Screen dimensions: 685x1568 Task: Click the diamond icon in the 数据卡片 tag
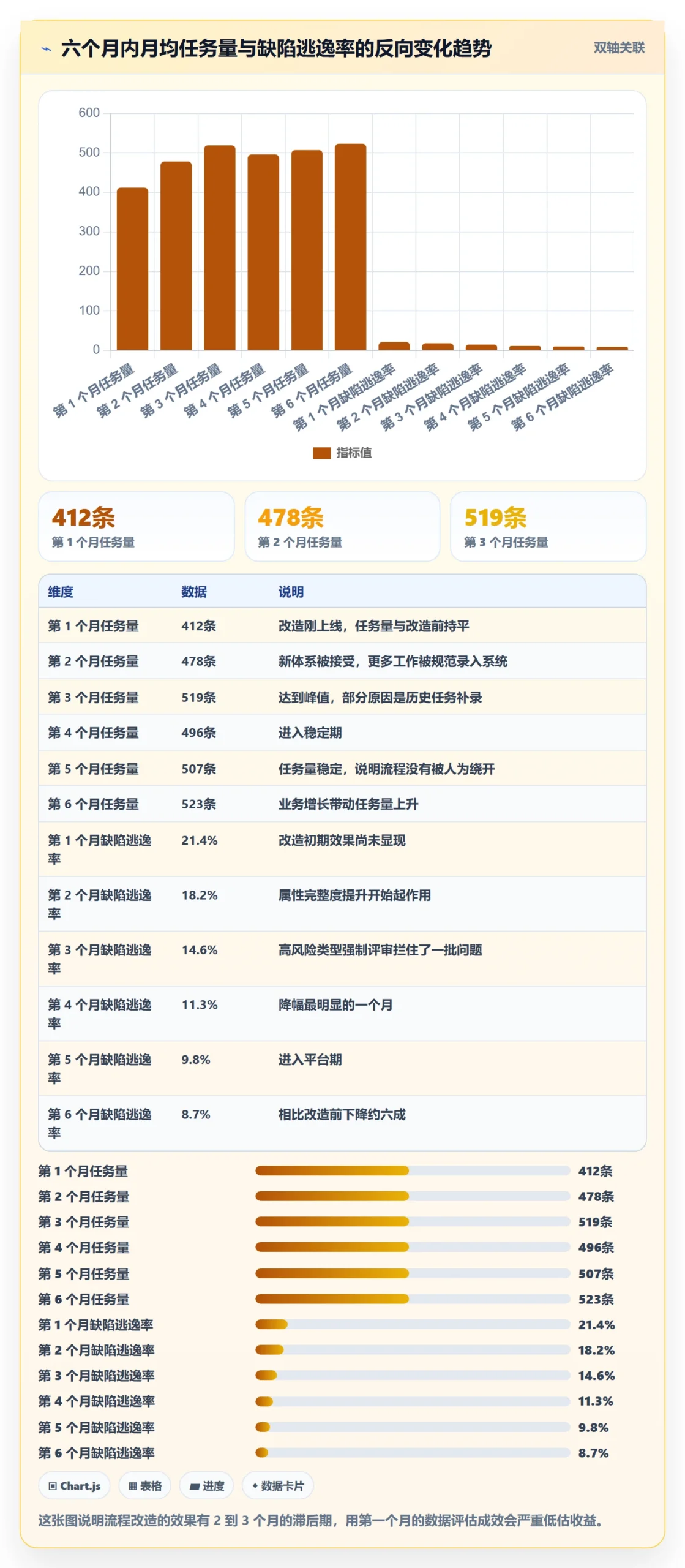click(x=255, y=1485)
